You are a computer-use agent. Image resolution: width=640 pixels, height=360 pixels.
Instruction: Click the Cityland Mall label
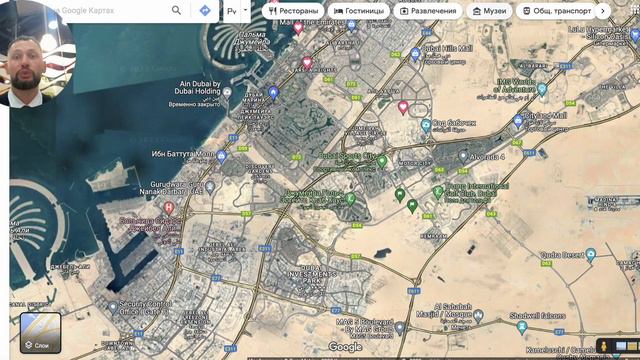545,116
